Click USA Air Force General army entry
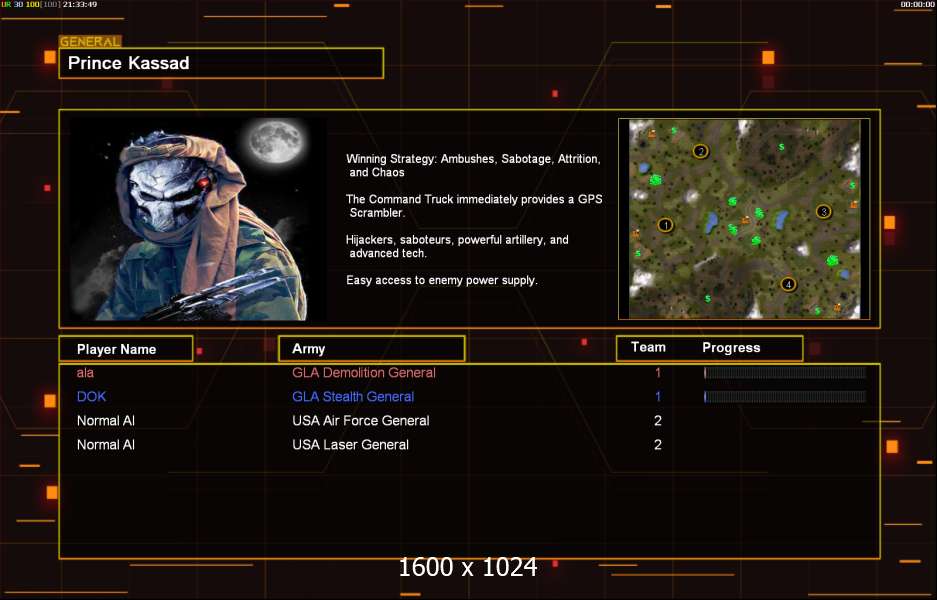 [x=361, y=421]
